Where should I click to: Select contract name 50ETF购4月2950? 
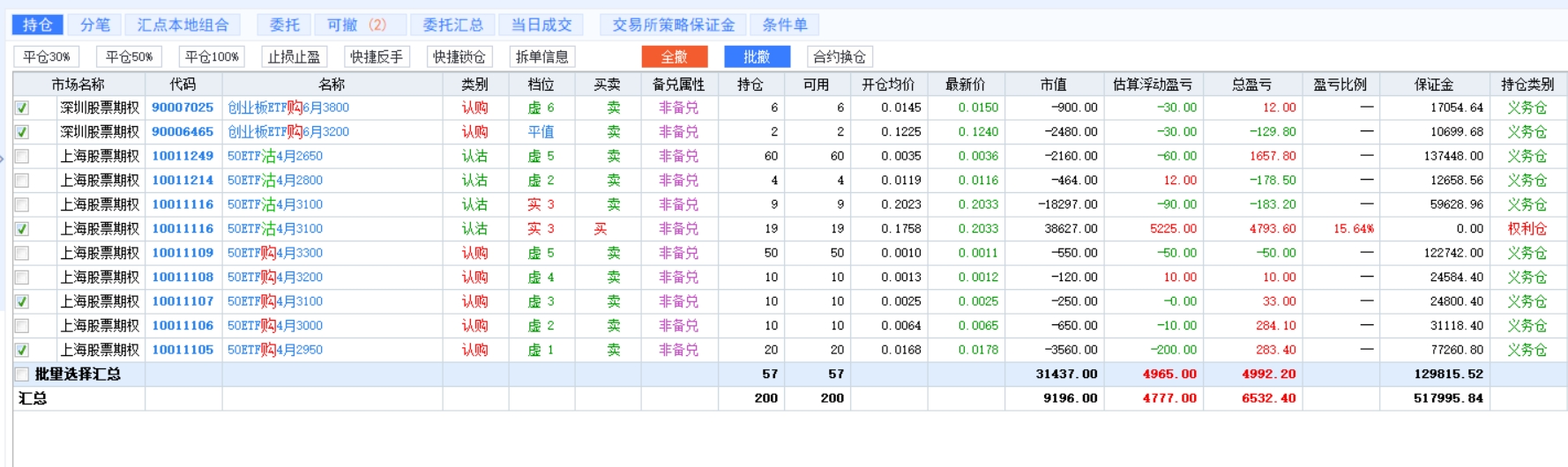pyautogui.click(x=275, y=350)
